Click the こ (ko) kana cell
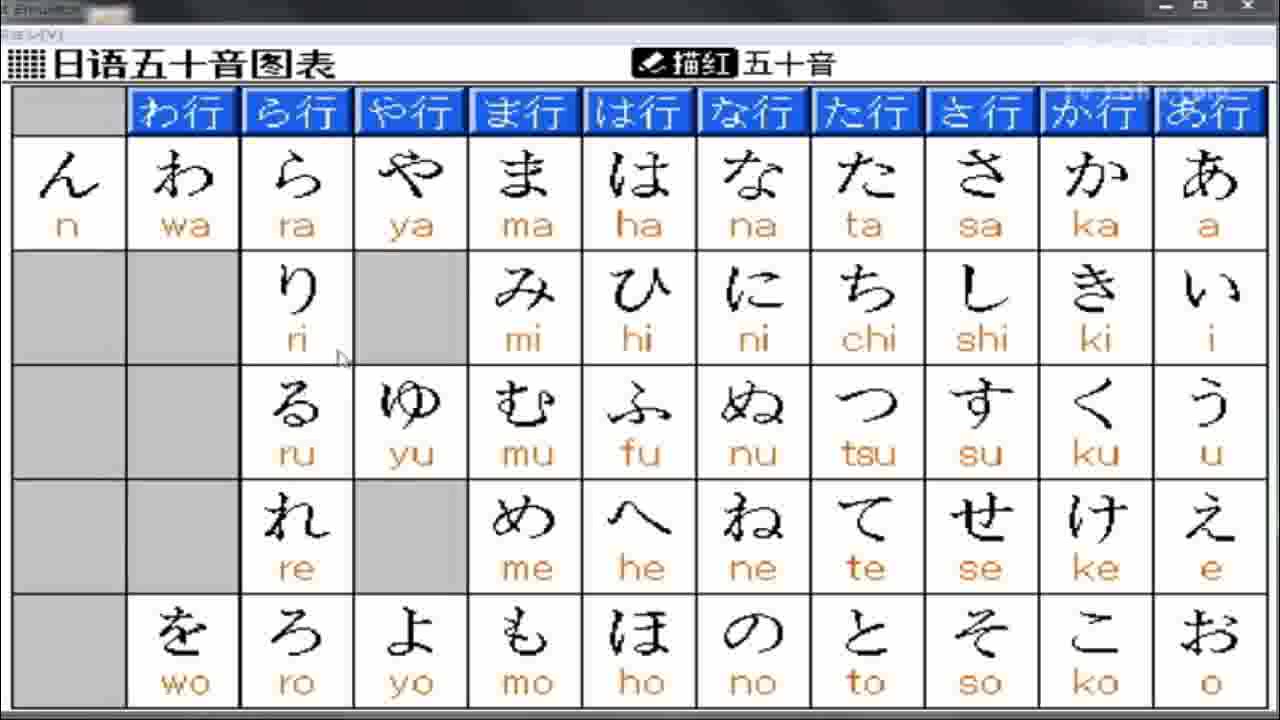This screenshot has height=720, width=1280. [1095, 651]
